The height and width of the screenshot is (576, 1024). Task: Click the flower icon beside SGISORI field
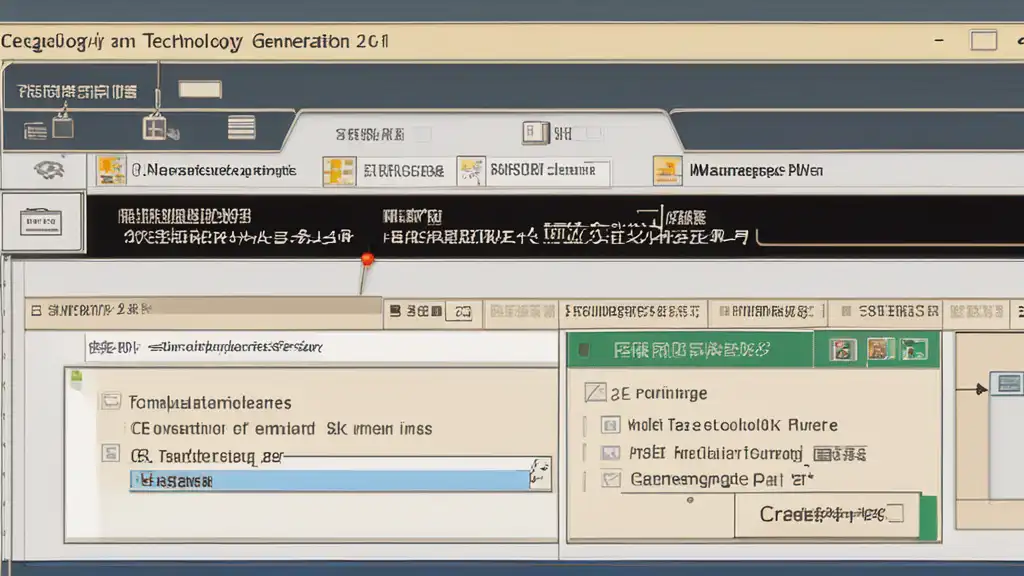471,171
